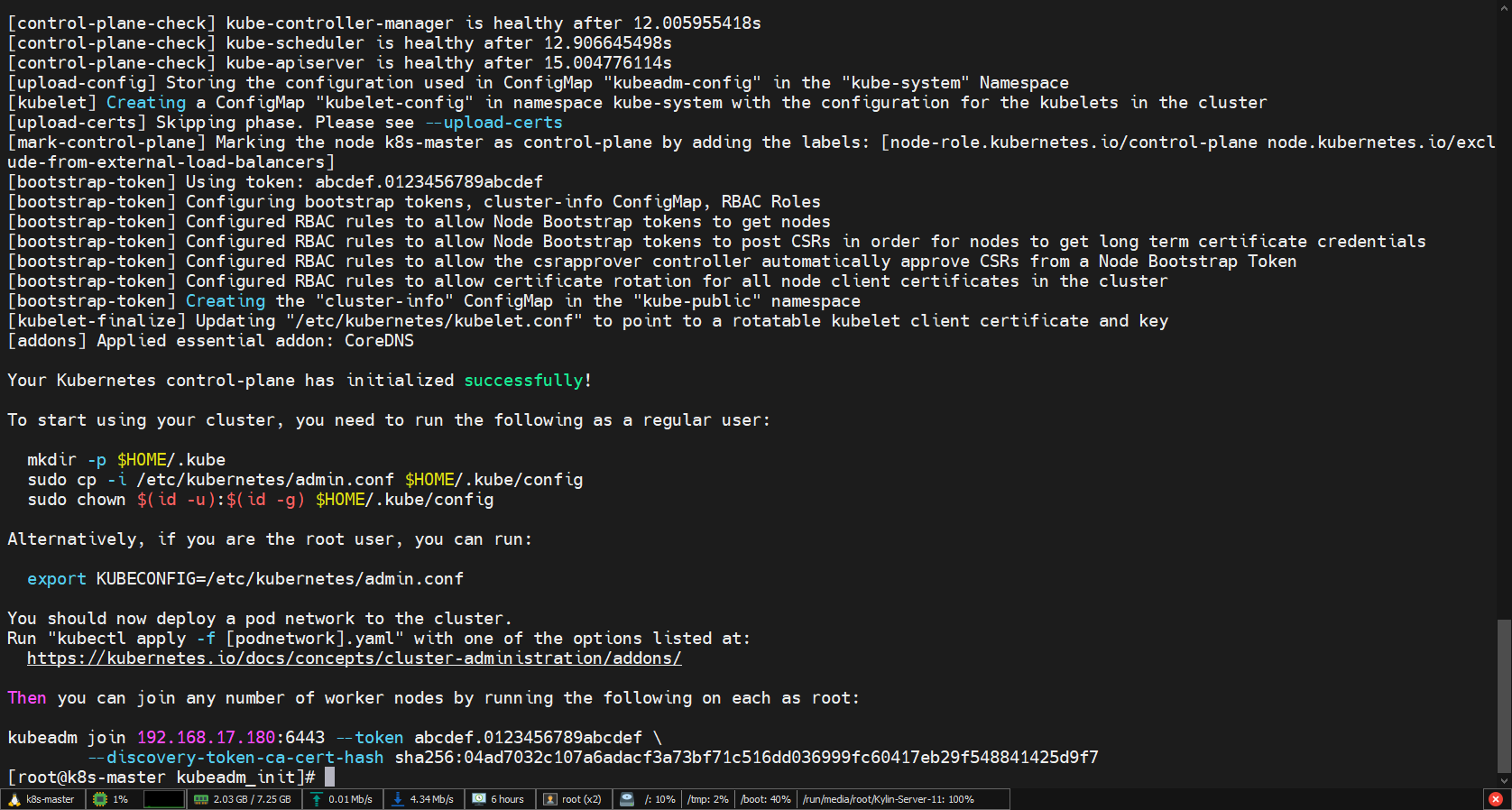The width and height of the screenshot is (1512, 810).
Task: Click the upload speed arrow icon
Action: [x=317, y=799]
